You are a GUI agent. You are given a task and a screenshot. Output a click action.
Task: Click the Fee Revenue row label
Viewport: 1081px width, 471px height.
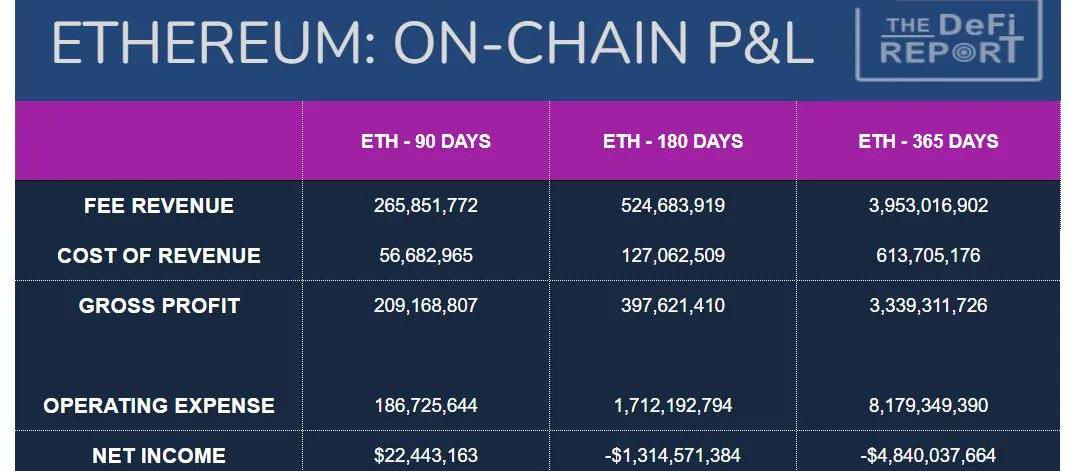click(159, 206)
